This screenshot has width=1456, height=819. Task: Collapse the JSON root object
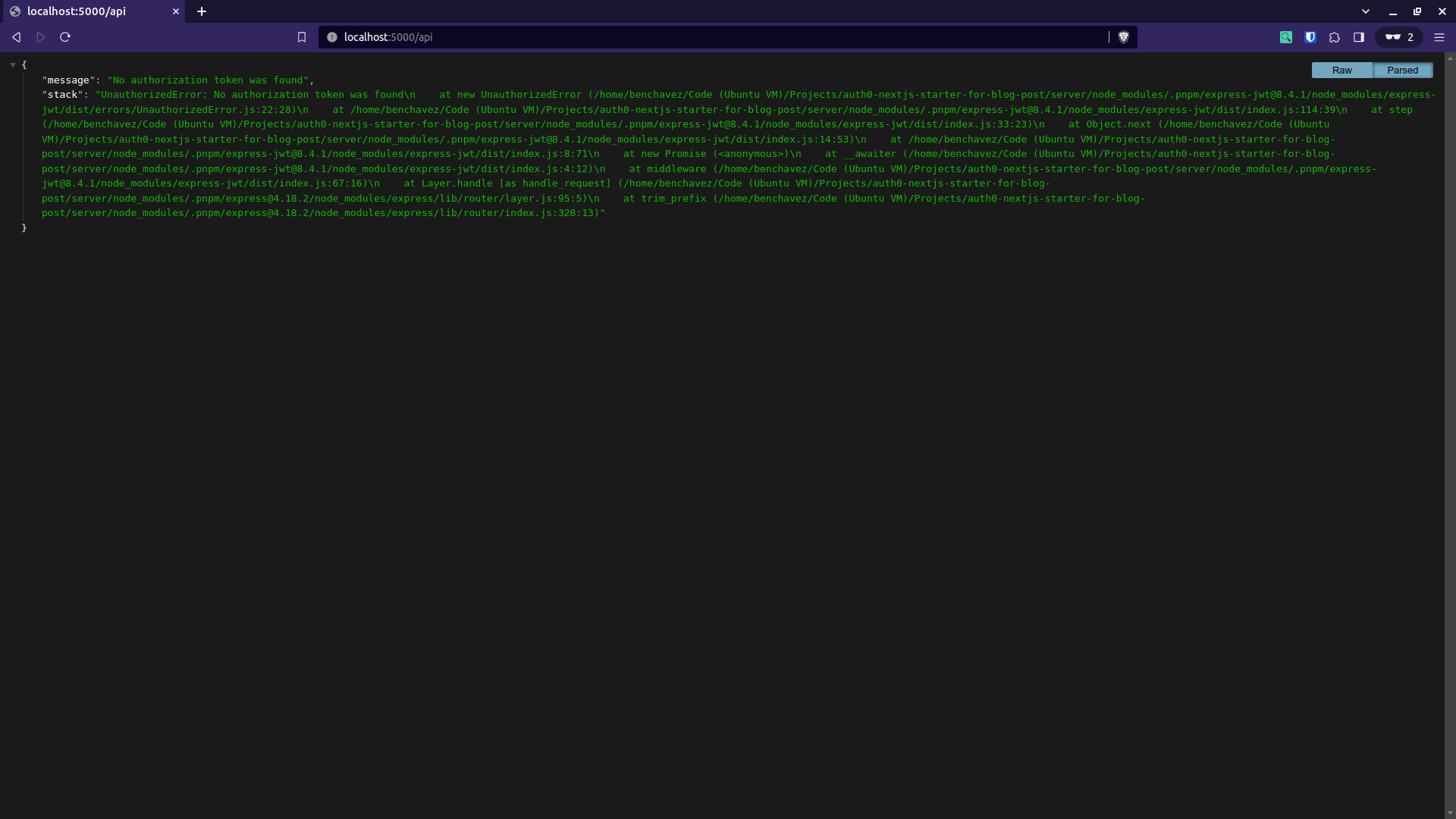pos(12,64)
